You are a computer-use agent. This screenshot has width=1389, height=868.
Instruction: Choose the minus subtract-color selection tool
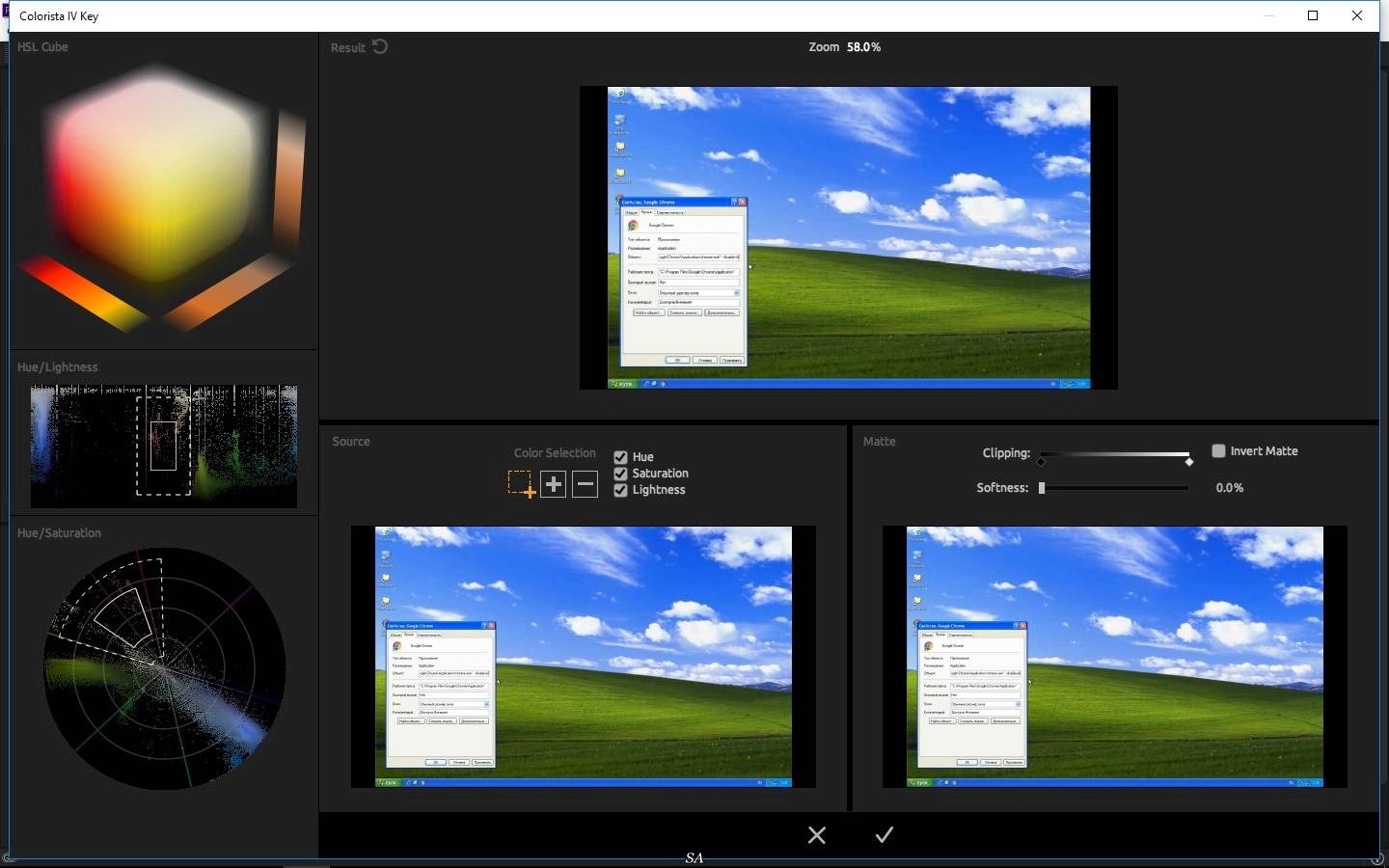click(586, 484)
